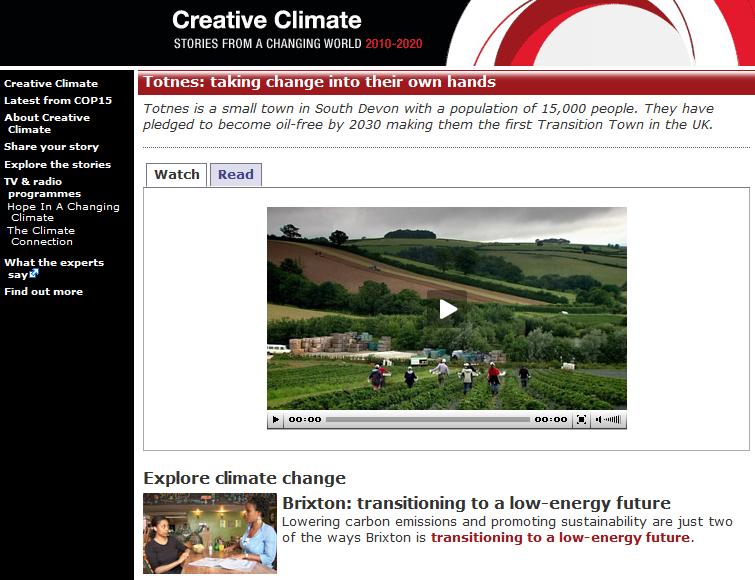This screenshot has height=580, width=755.
Task: Click total duration 00:00 at player right
Action: click(551, 420)
